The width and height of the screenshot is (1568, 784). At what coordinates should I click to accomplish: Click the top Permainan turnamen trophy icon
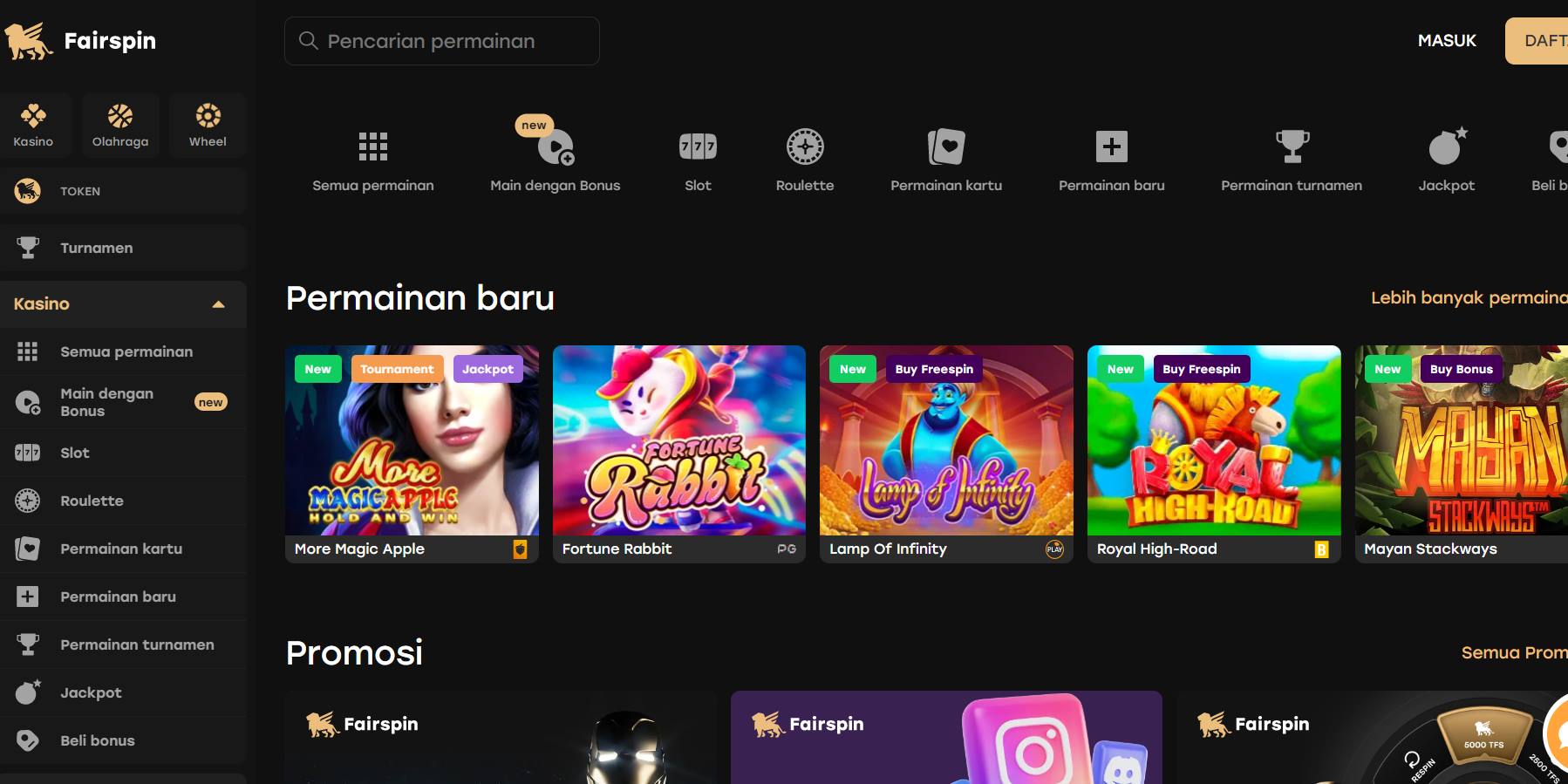[1292, 147]
